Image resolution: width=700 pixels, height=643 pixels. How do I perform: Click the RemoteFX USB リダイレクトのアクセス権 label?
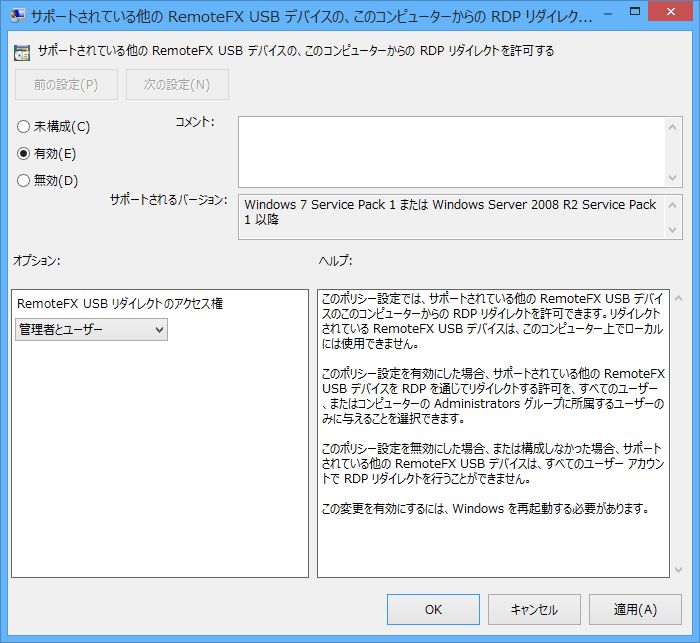click(x=120, y=304)
